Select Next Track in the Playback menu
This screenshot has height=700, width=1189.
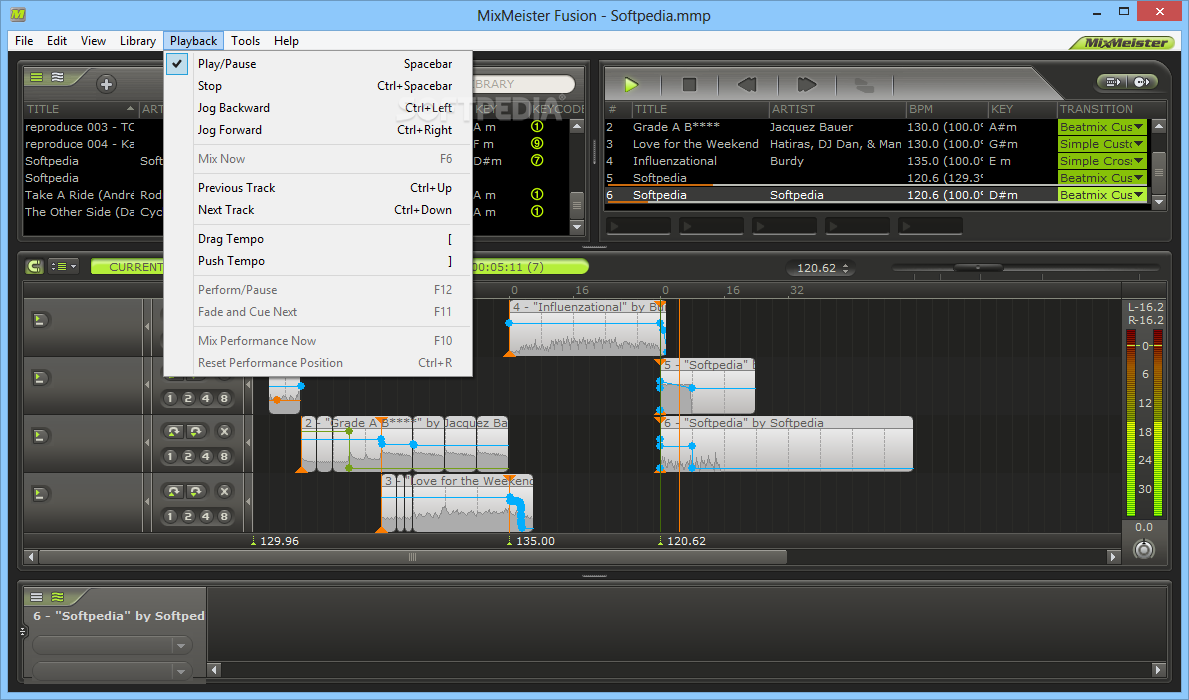(318, 210)
